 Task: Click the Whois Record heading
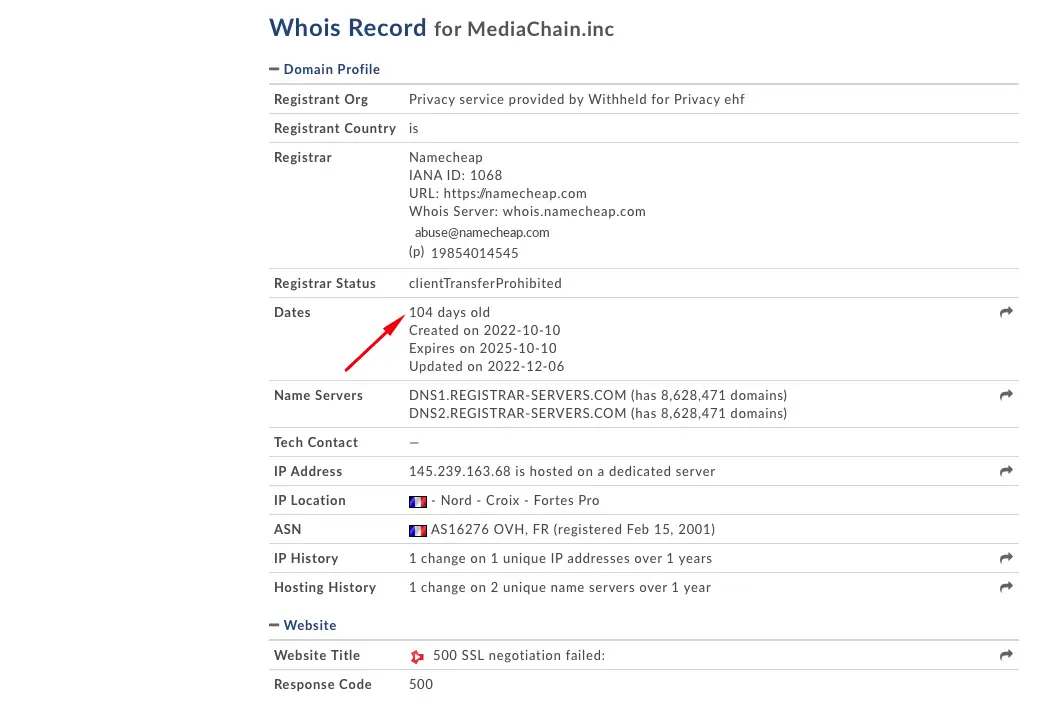click(348, 28)
